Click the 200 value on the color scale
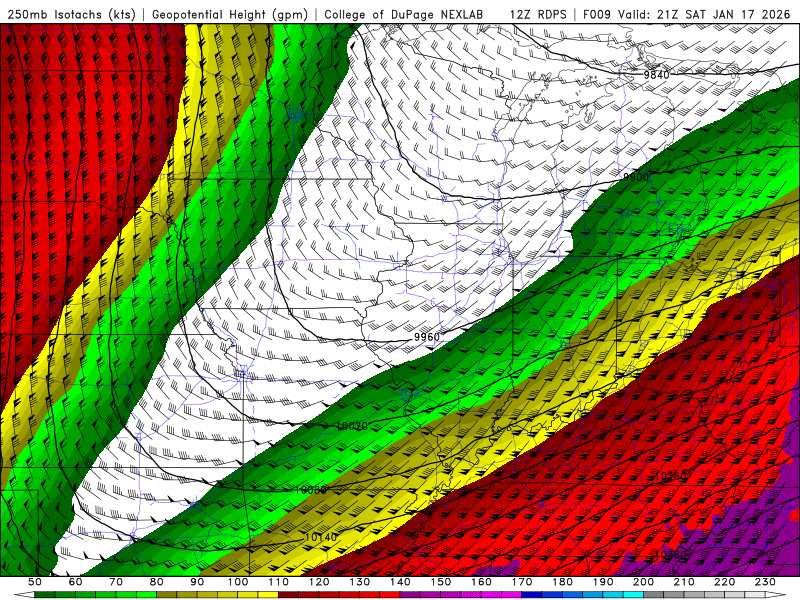This screenshot has width=800, height=600. coord(644,582)
